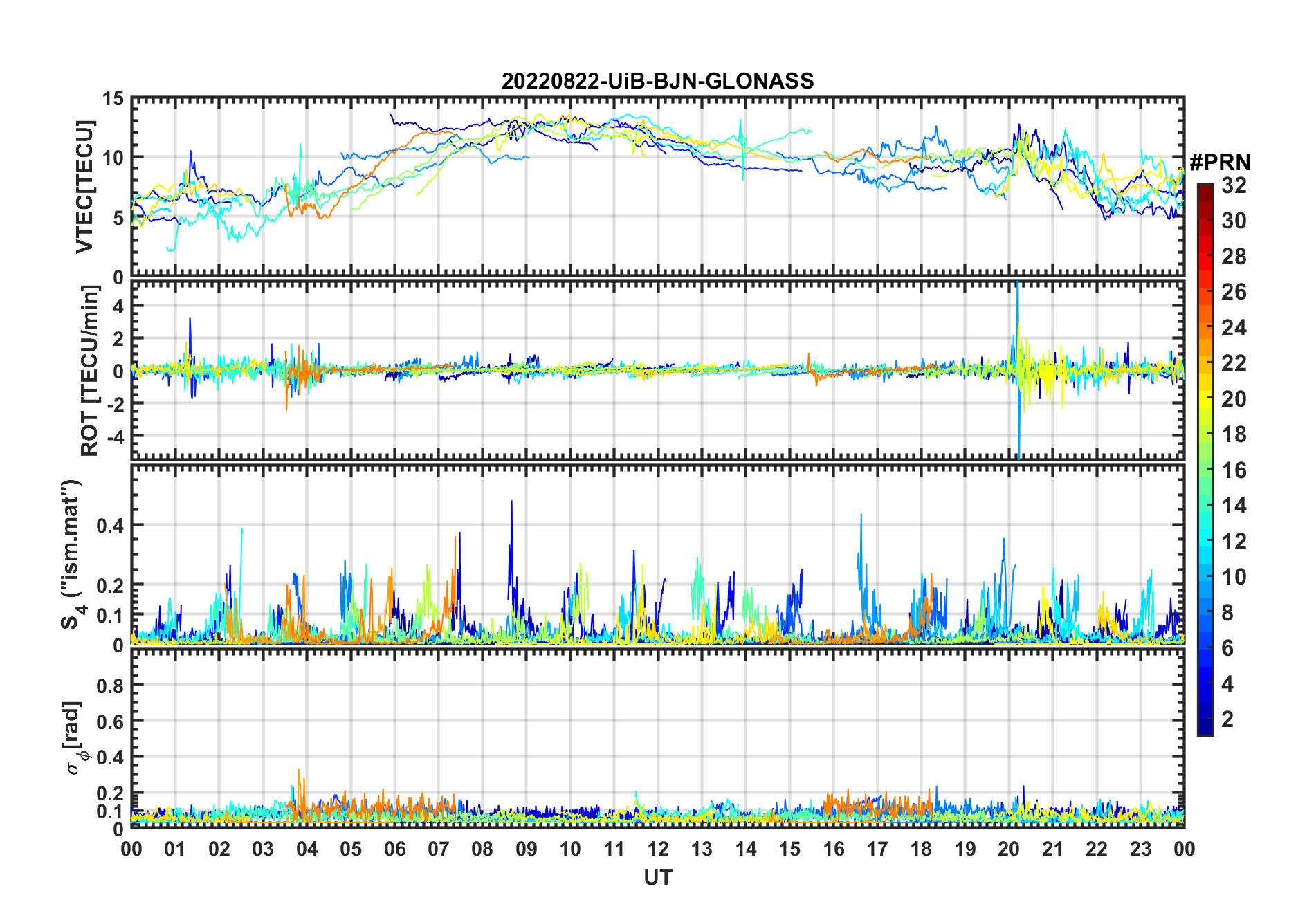Click the -2 tick on ROT axis
The width and height of the screenshot is (1316, 920).
[x=116, y=404]
